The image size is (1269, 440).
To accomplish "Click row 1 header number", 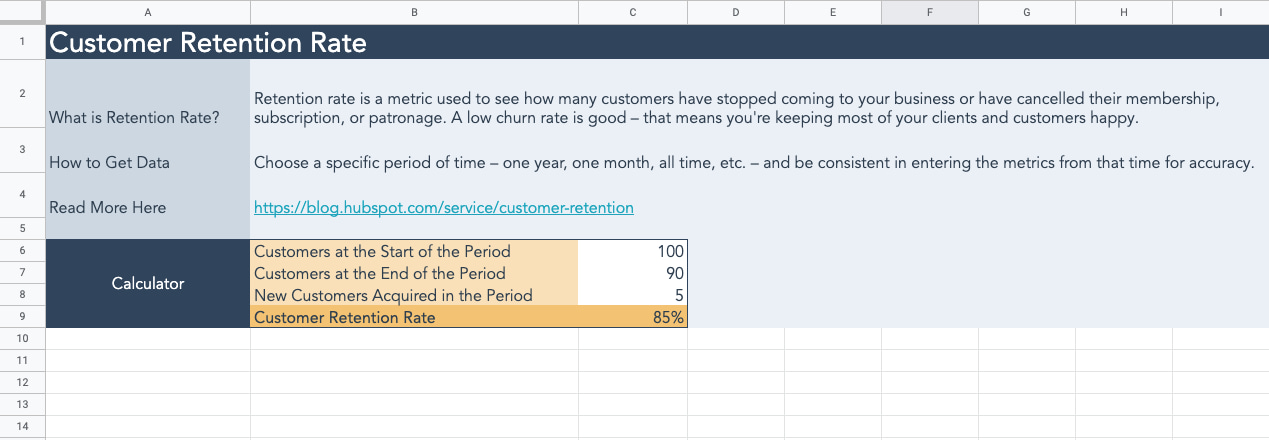I will click(22, 43).
